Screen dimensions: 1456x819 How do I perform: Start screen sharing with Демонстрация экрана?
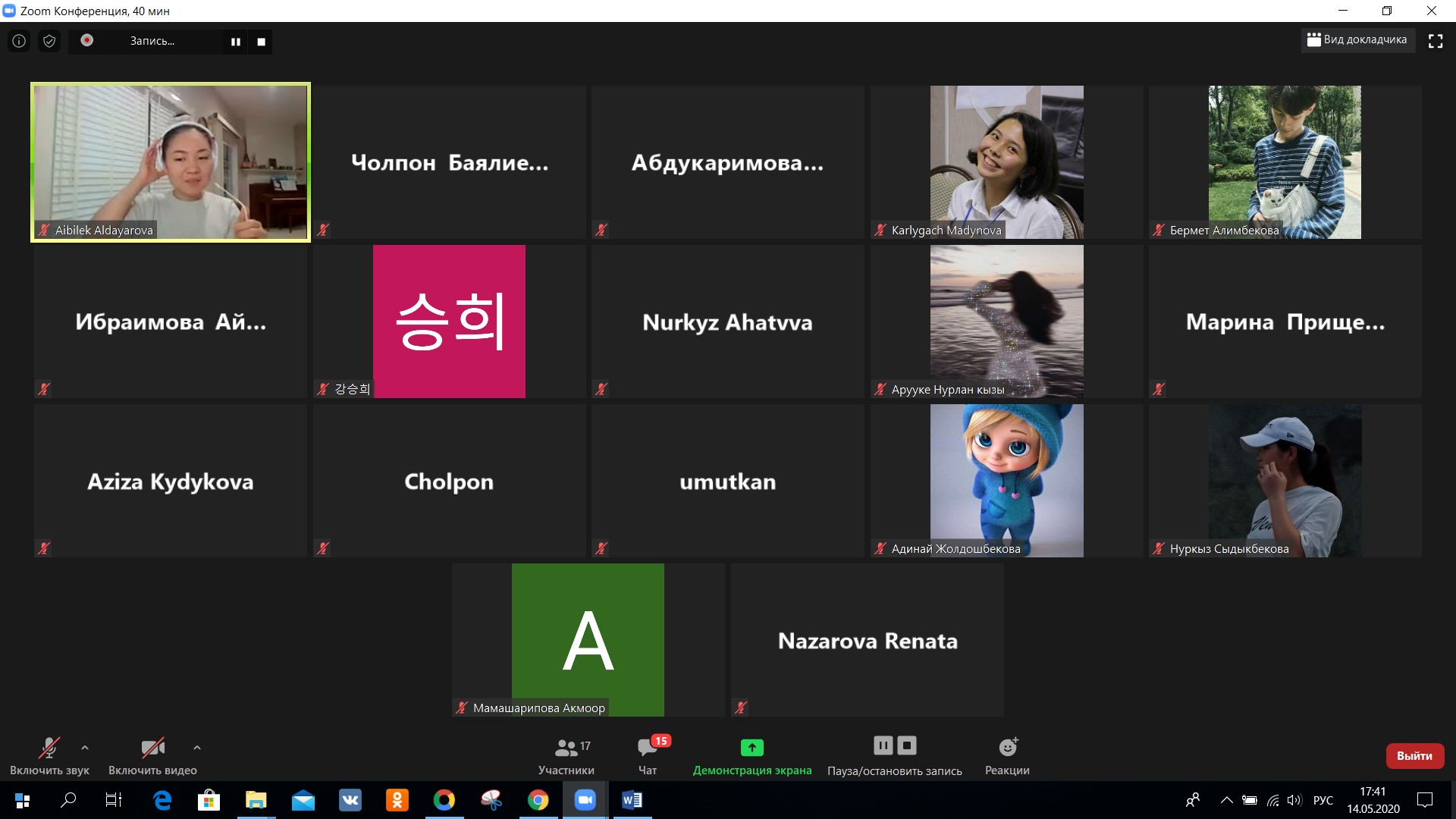pos(752,756)
